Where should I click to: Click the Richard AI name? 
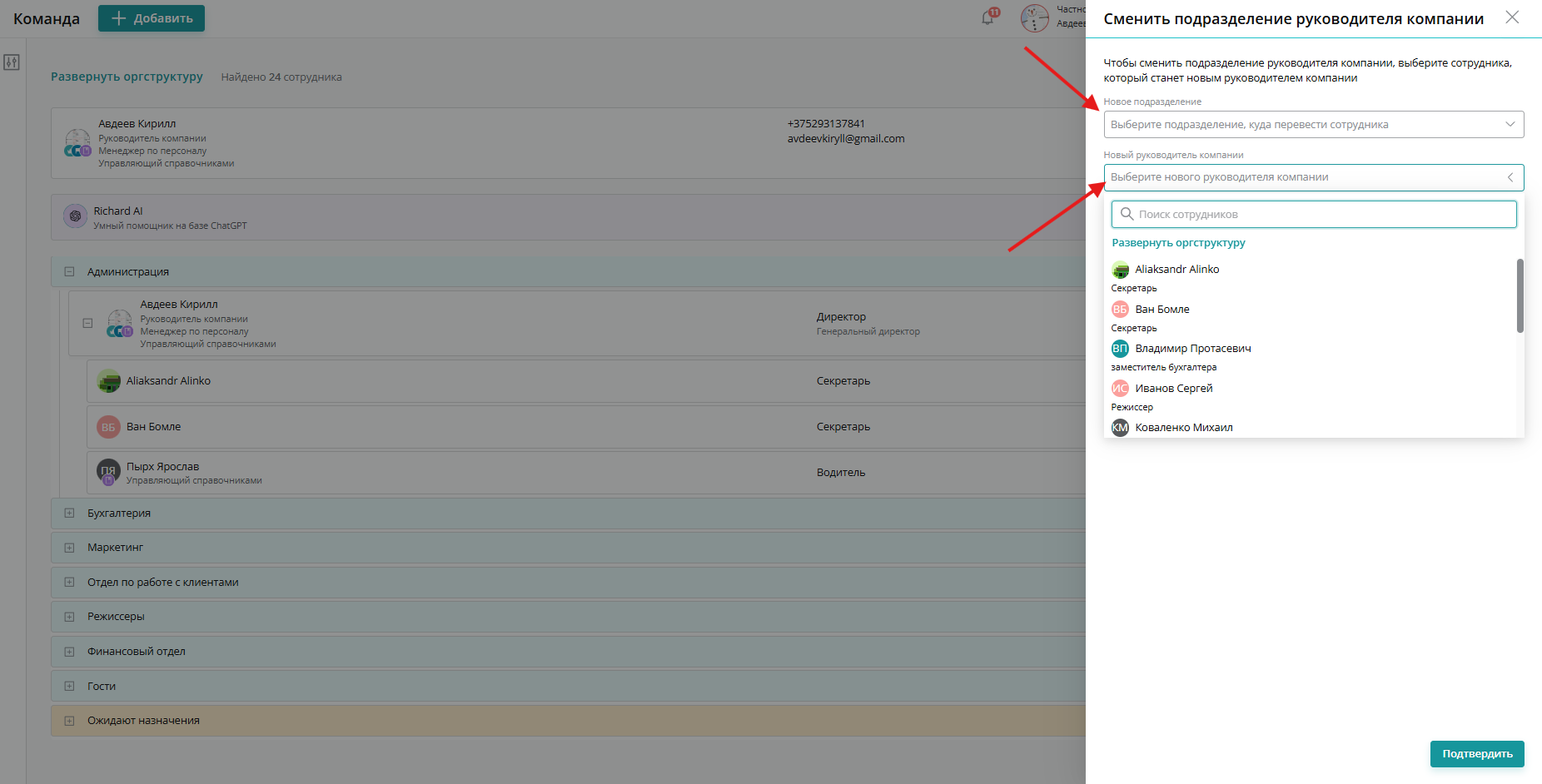point(118,211)
